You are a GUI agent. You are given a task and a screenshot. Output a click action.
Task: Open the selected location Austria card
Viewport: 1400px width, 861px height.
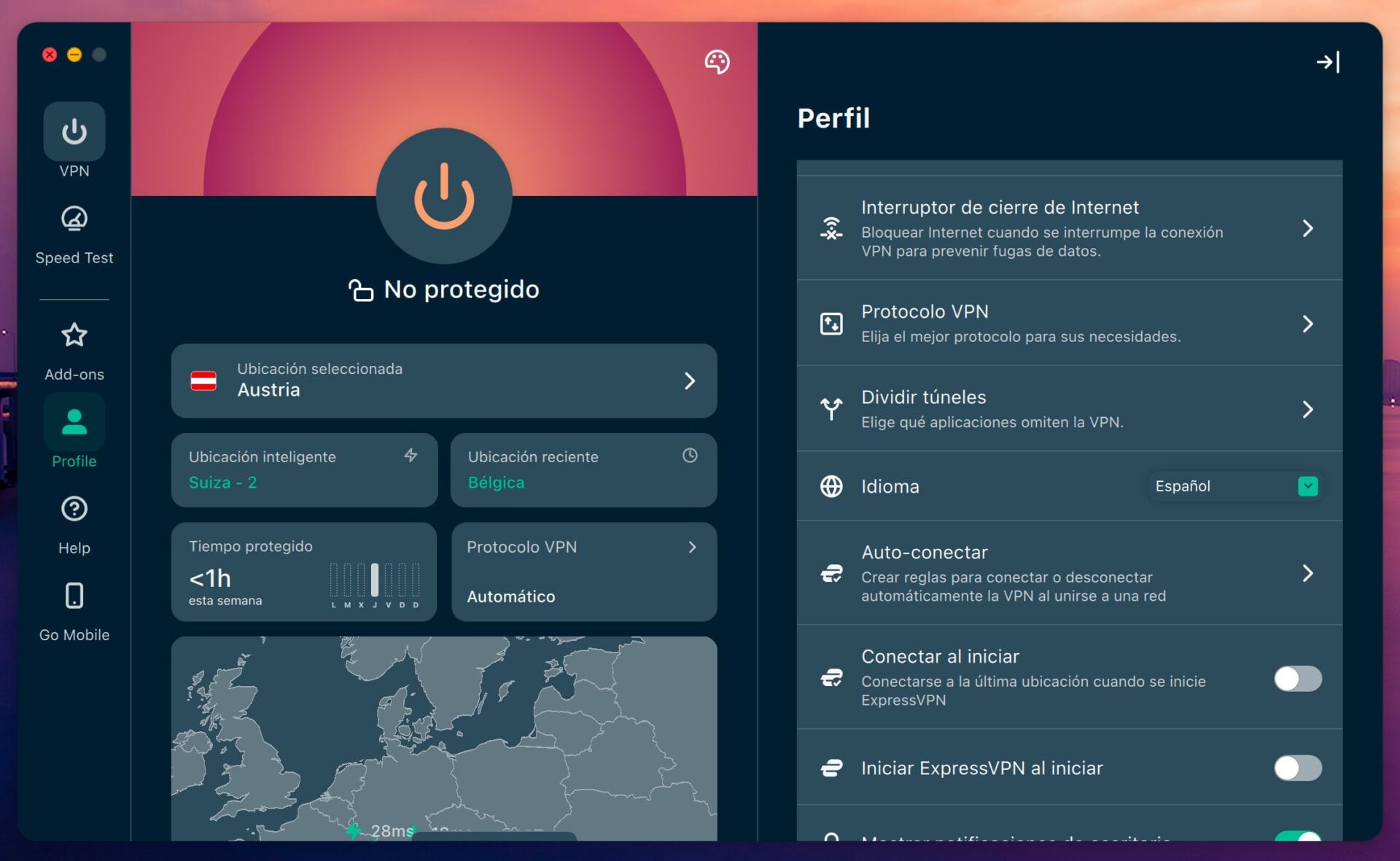[x=444, y=381]
